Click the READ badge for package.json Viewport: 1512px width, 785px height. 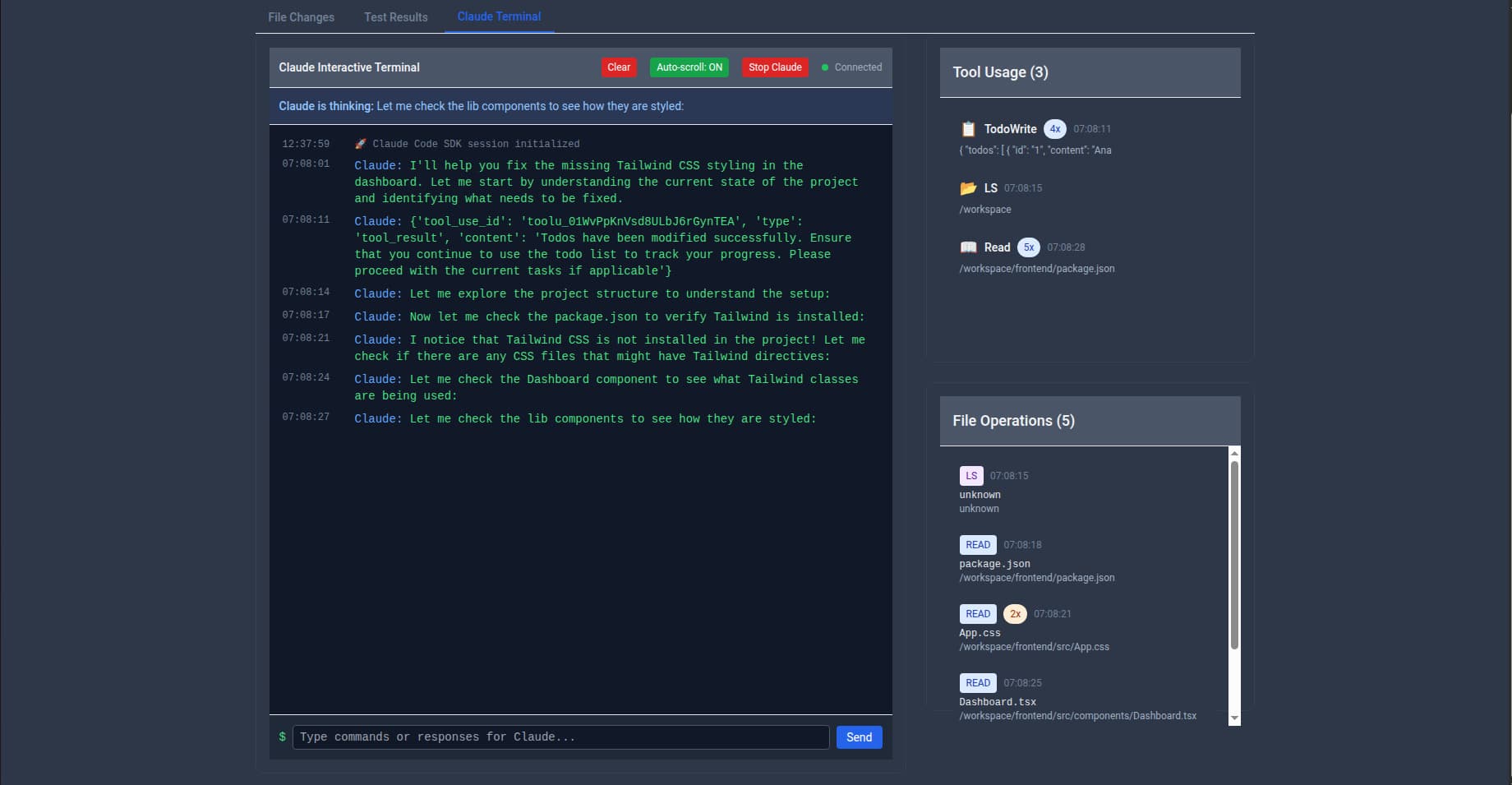977,545
